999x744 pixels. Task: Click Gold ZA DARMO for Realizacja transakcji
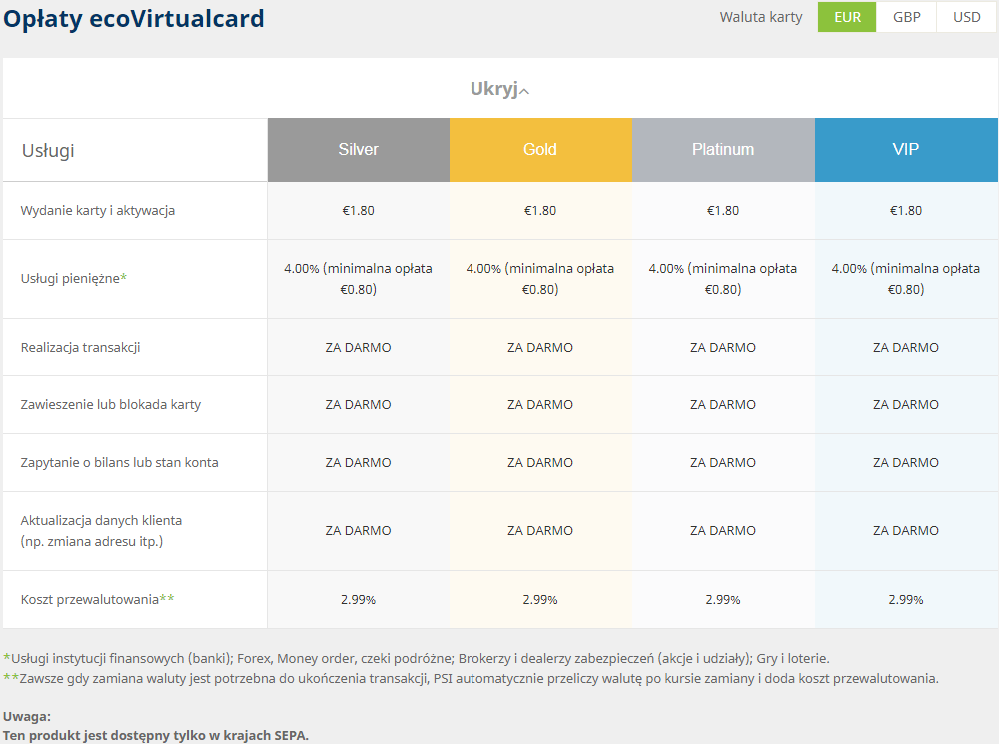tap(540, 348)
